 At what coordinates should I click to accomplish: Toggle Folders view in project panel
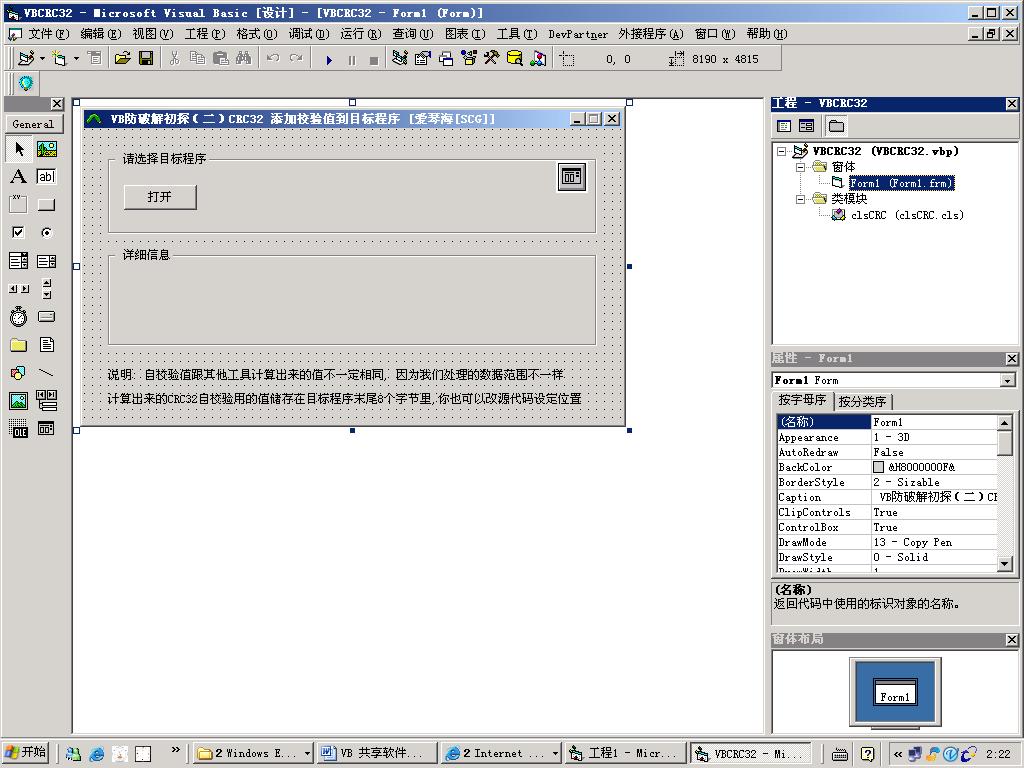[836, 126]
